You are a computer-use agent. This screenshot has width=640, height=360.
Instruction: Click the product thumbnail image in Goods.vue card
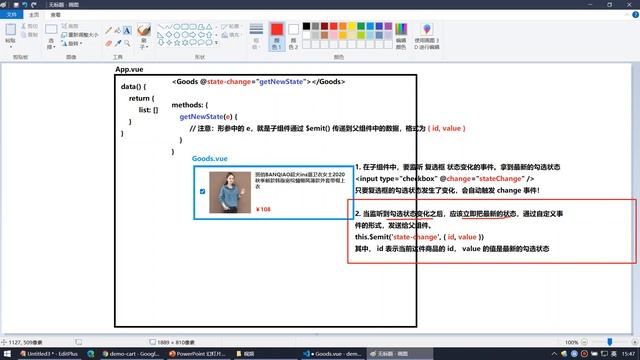(x=230, y=192)
